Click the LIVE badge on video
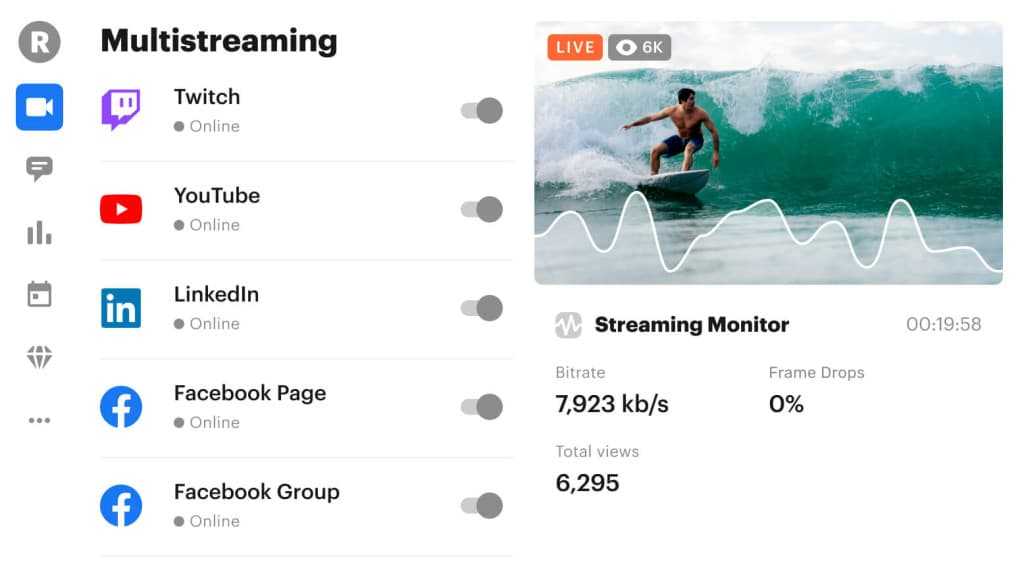 click(575, 47)
